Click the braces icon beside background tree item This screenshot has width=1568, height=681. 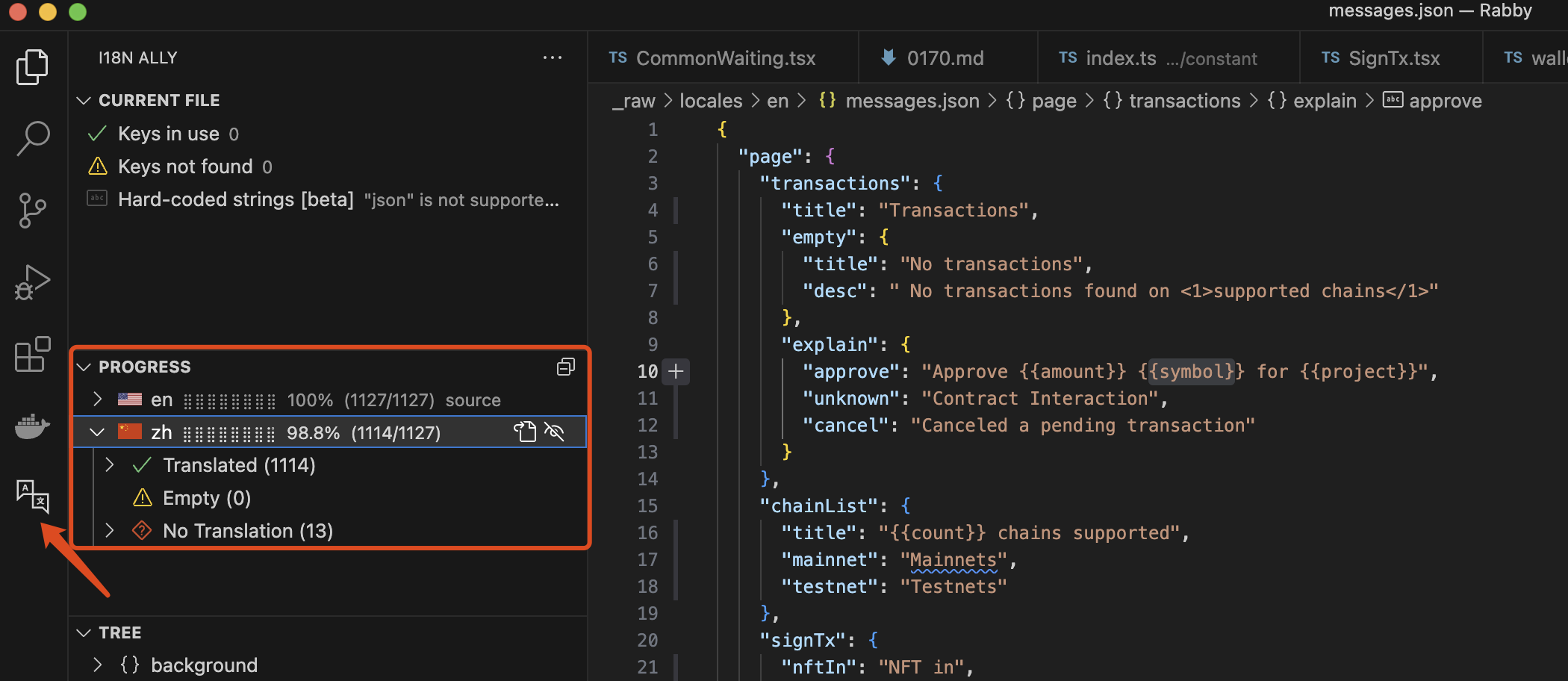(x=130, y=665)
